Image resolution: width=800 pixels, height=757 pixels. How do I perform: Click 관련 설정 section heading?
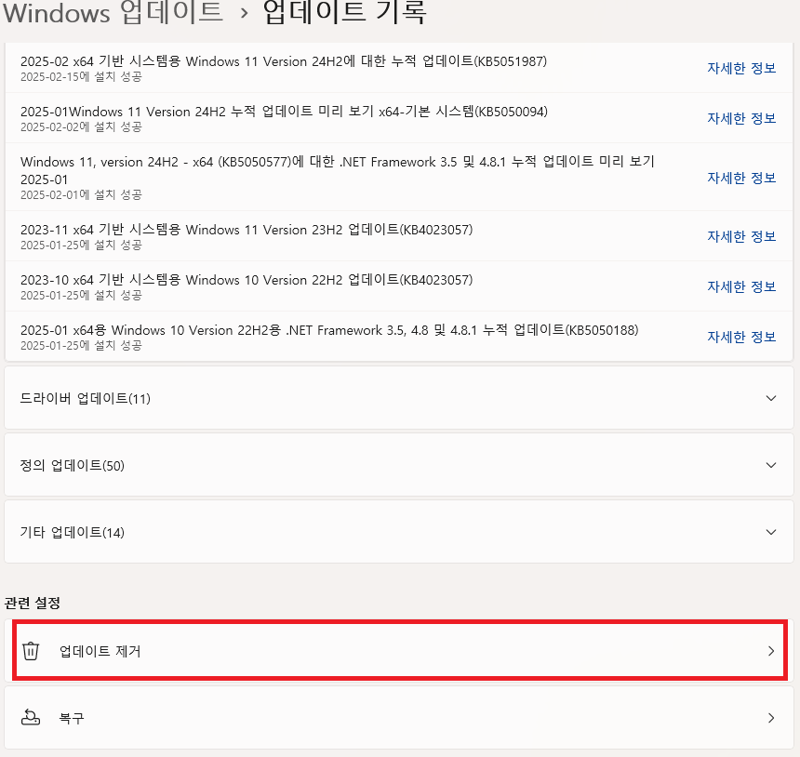point(32,603)
